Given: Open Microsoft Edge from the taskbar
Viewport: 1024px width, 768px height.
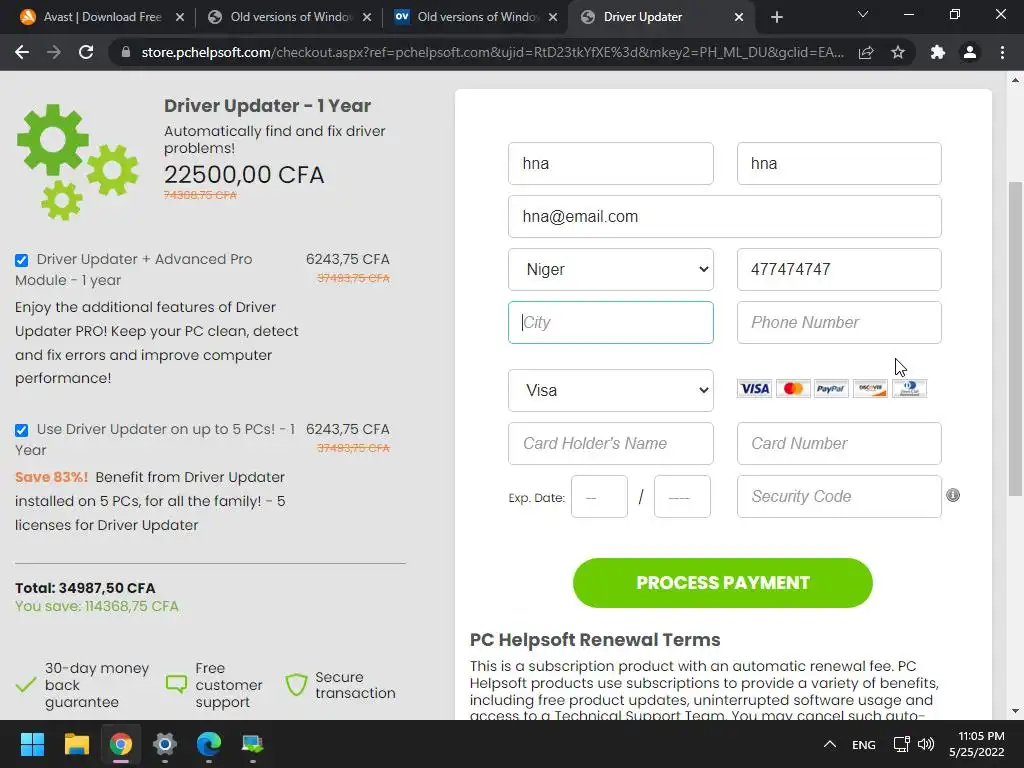Looking at the screenshot, I should [209, 744].
